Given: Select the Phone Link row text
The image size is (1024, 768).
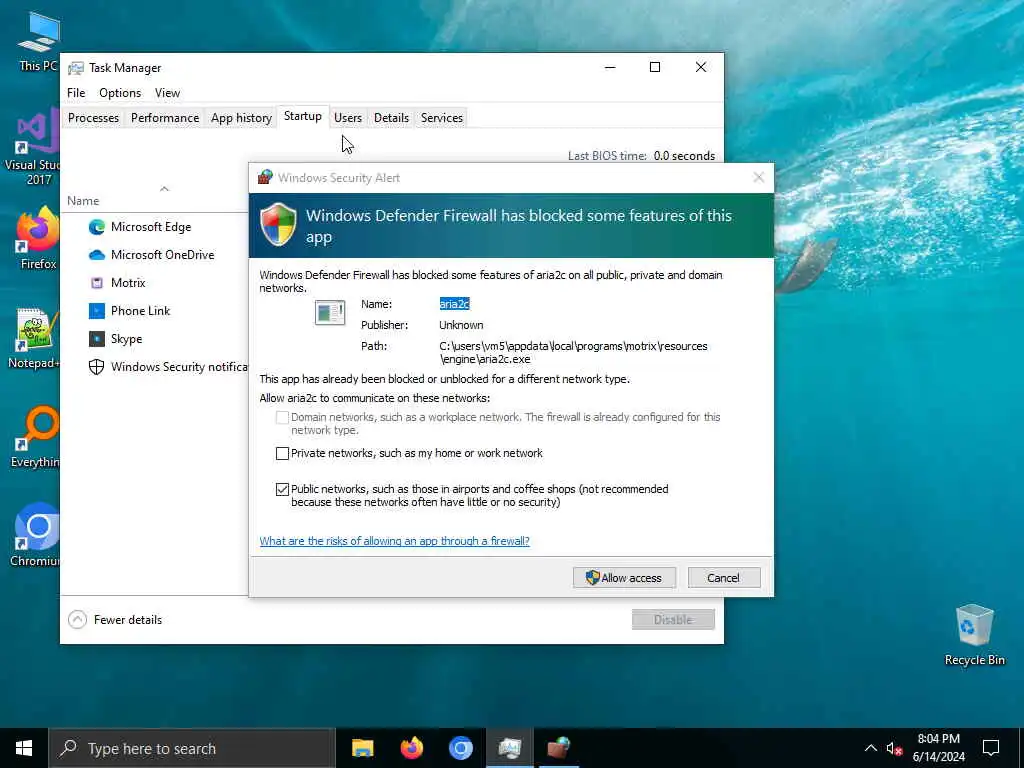Looking at the screenshot, I should [x=140, y=311].
